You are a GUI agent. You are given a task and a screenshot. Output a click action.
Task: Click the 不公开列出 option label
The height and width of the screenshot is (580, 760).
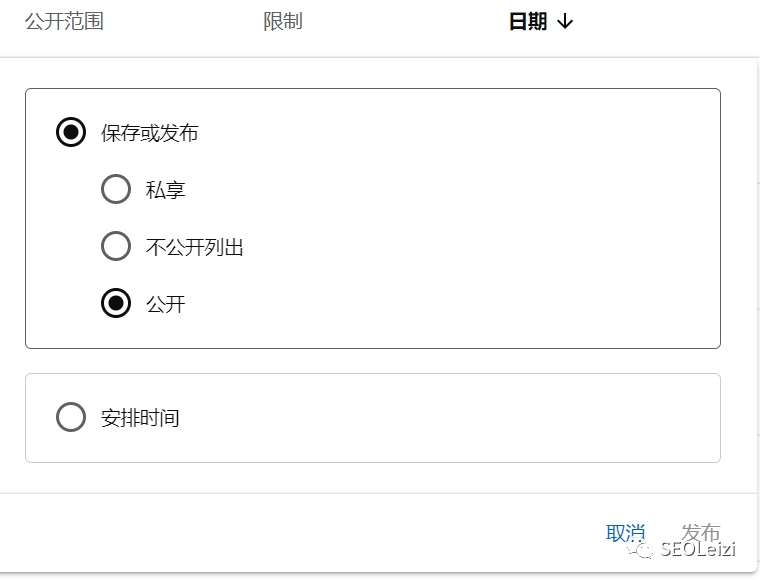click(195, 247)
